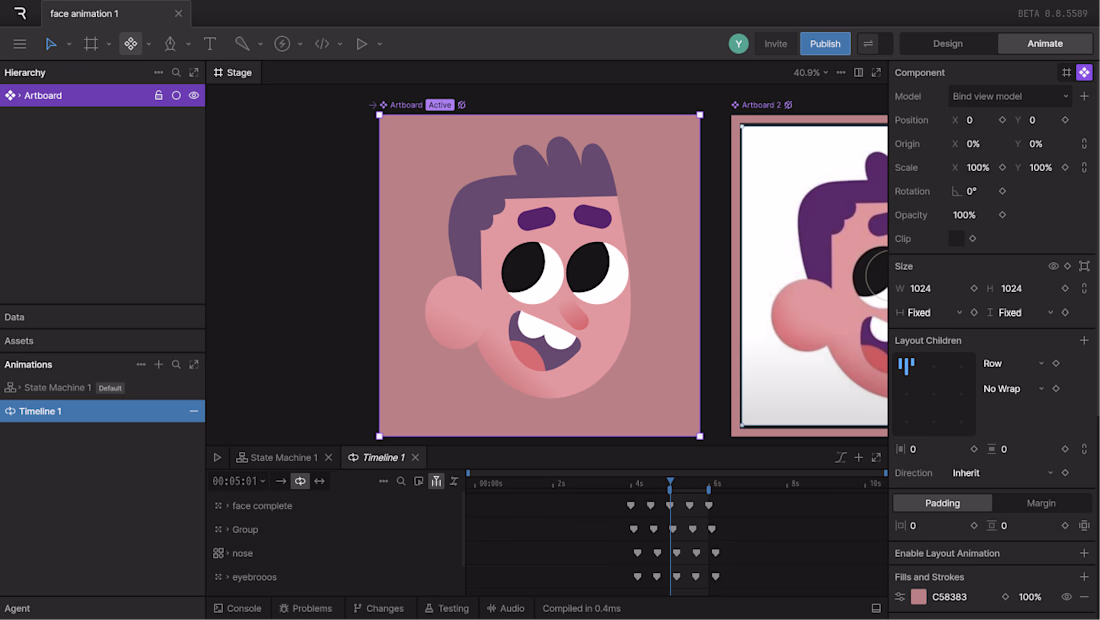Image resolution: width=1100 pixels, height=620 pixels.
Task: Open Bind view model dropdown
Action: [x=1010, y=96]
